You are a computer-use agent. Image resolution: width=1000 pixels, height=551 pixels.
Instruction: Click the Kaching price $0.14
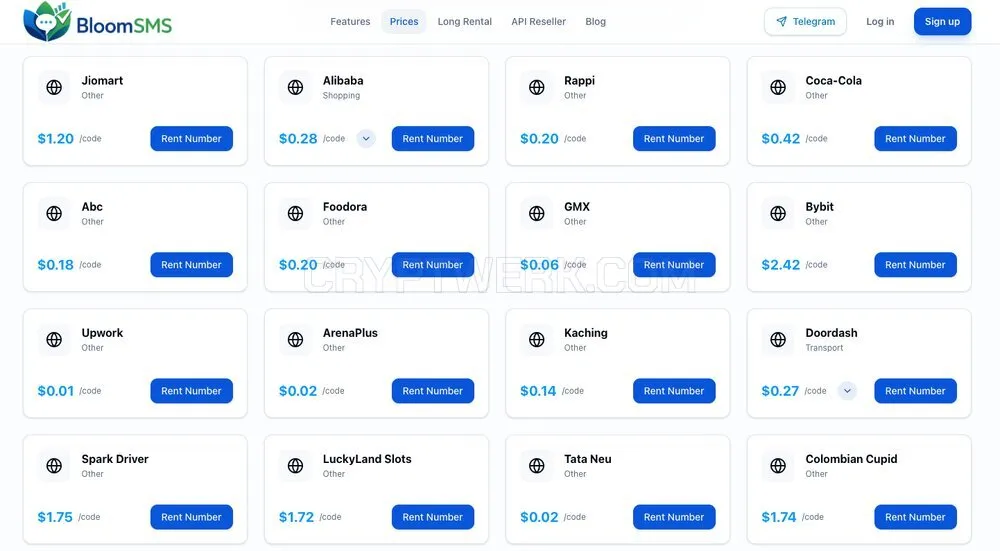538,391
